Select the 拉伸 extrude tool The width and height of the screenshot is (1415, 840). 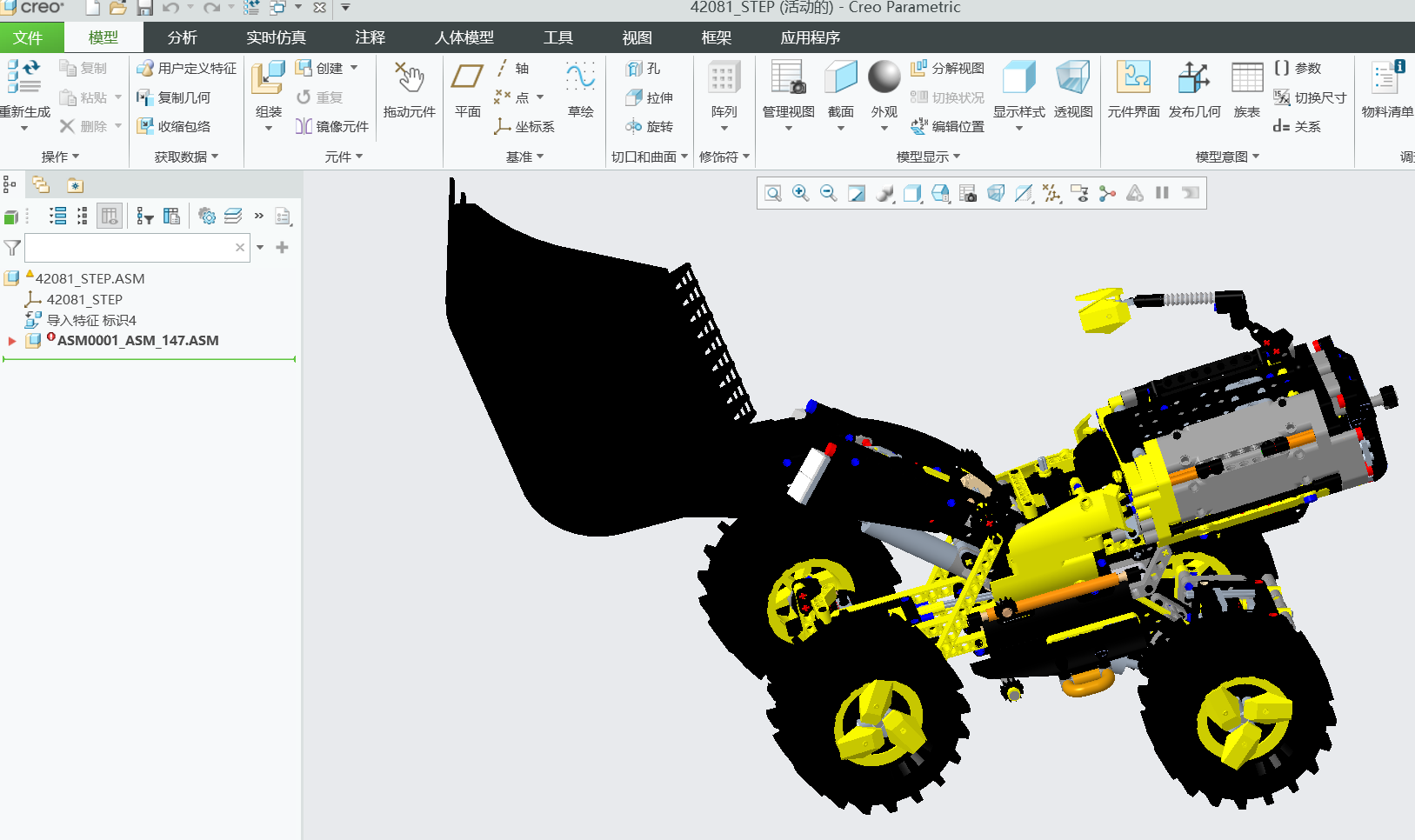point(649,97)
